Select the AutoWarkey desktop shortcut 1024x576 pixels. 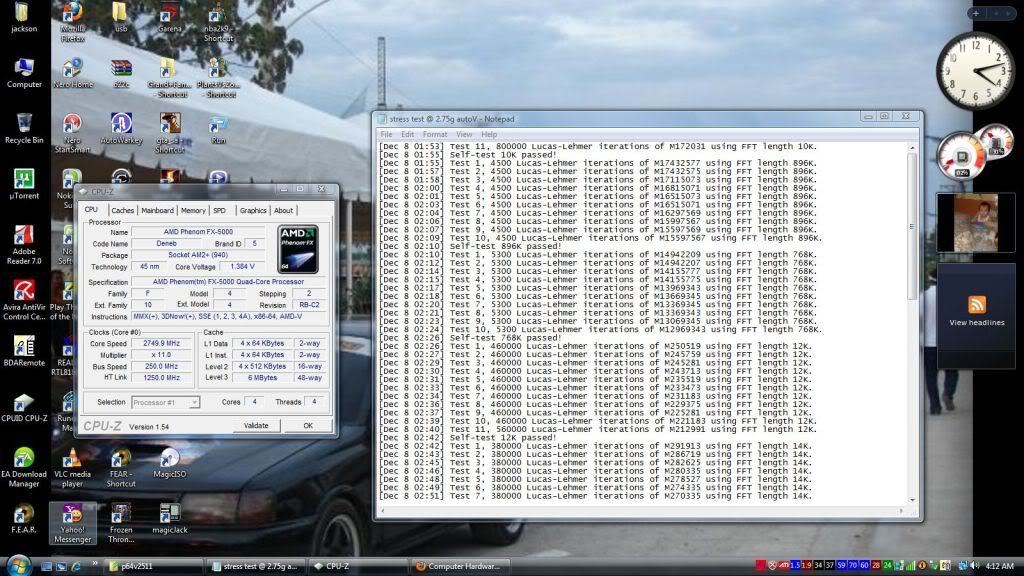121,129
